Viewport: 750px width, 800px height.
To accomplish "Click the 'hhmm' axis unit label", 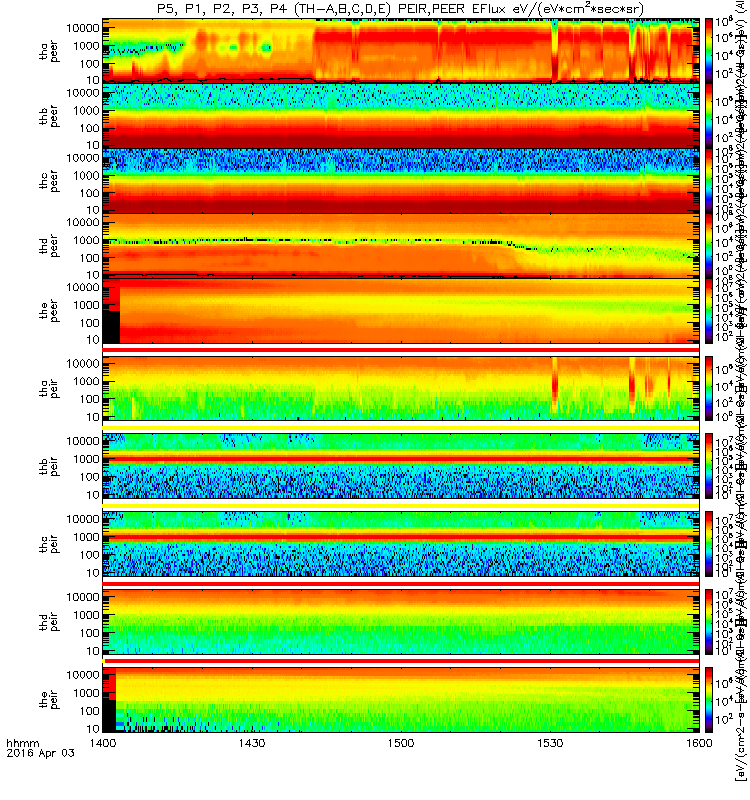I will (22, 743).
